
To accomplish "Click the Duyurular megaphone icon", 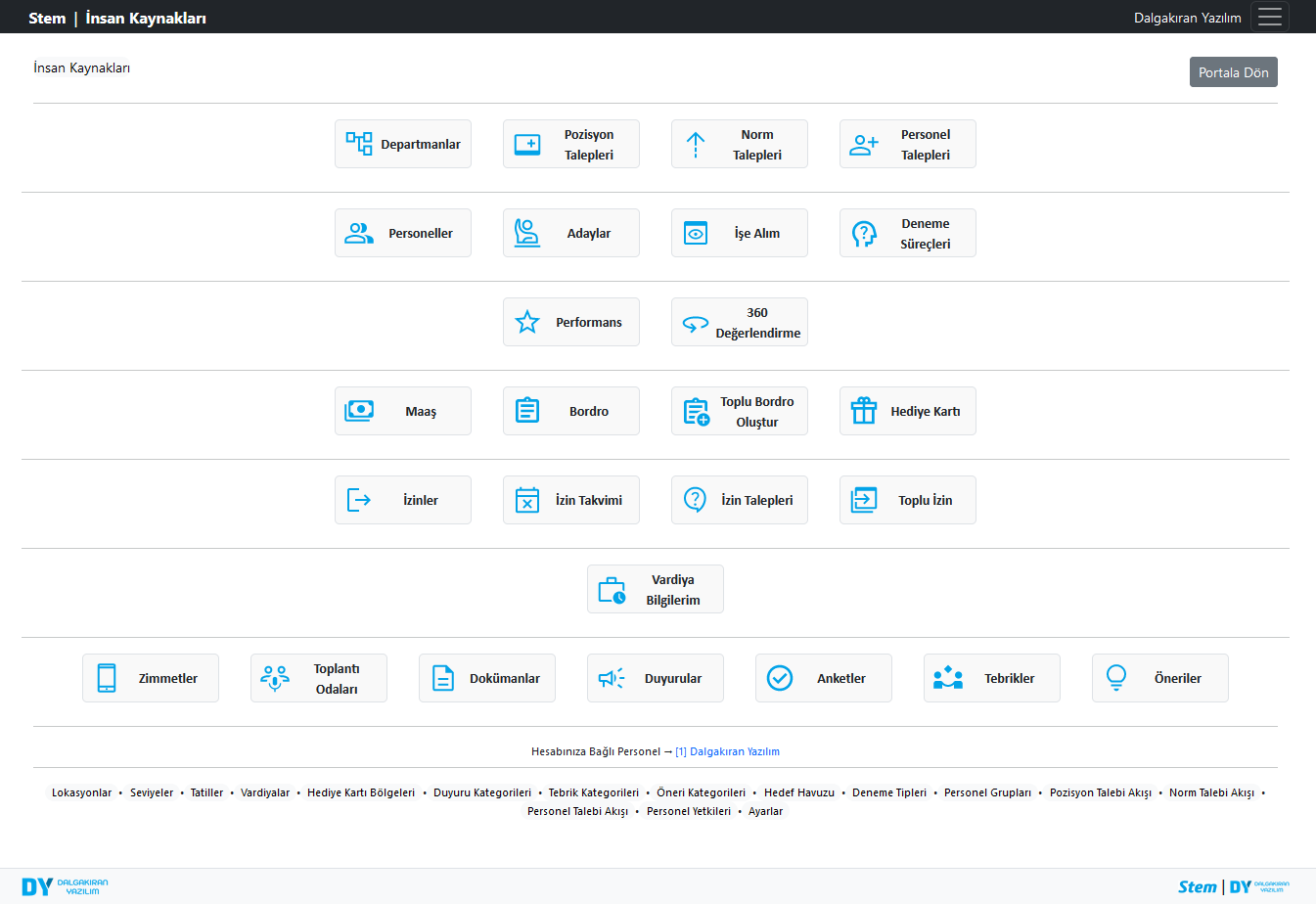I will click(x=612, y=678).
